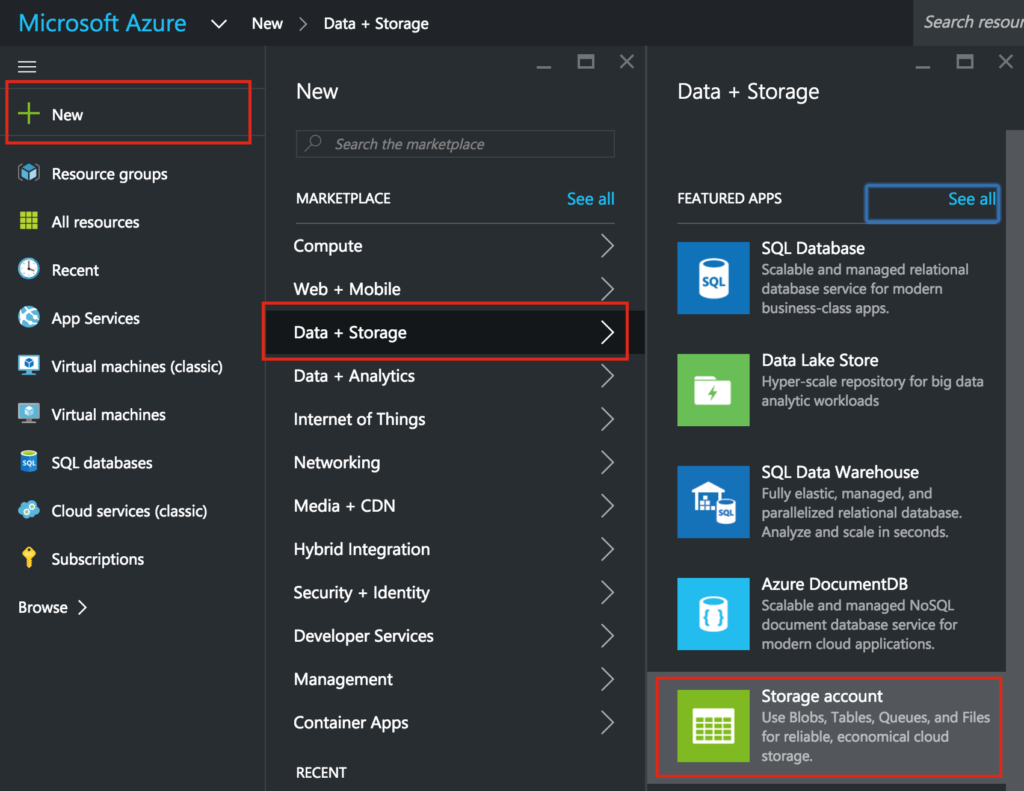Expand the Networking chevron
Screen dimensions: 1024x791
[607, 462]
